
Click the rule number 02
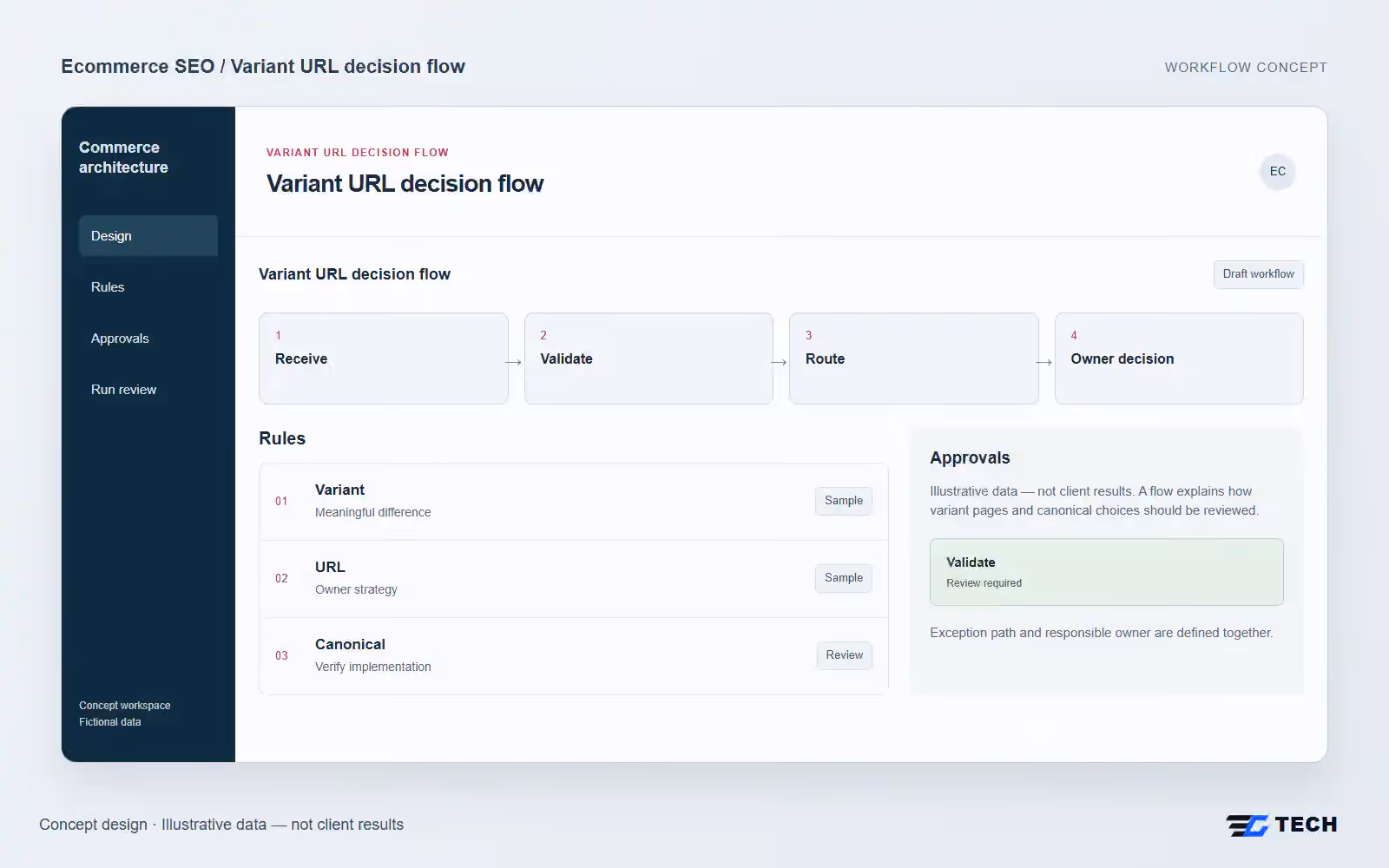point(281,578)
